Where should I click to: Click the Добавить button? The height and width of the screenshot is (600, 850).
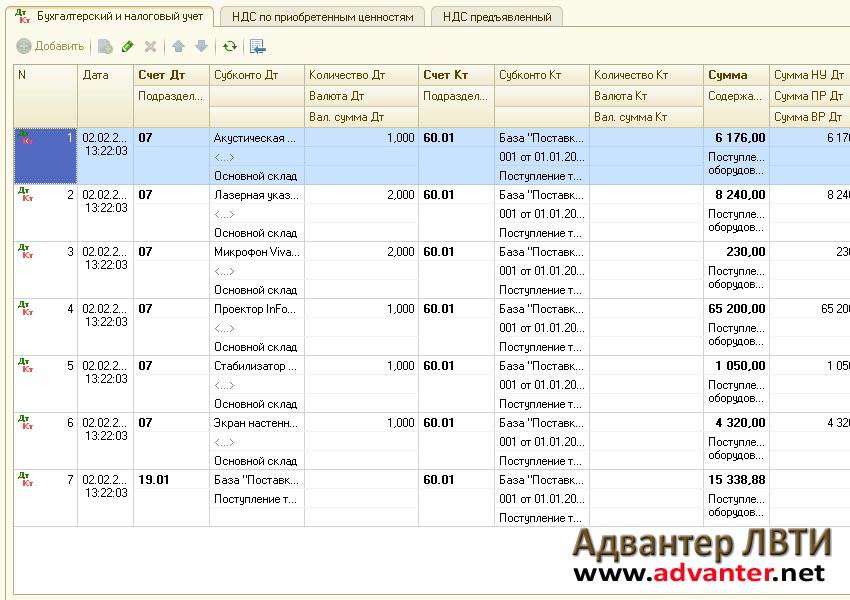(x=50, y=46)
